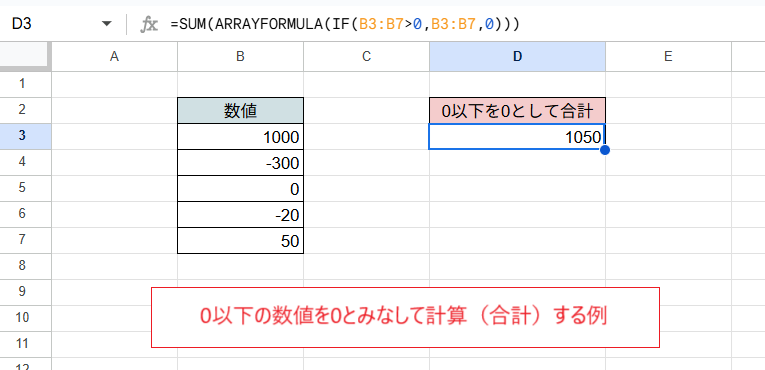
Task: Click the cell containing 0 in column B
Action: click(x=241, y=188)
